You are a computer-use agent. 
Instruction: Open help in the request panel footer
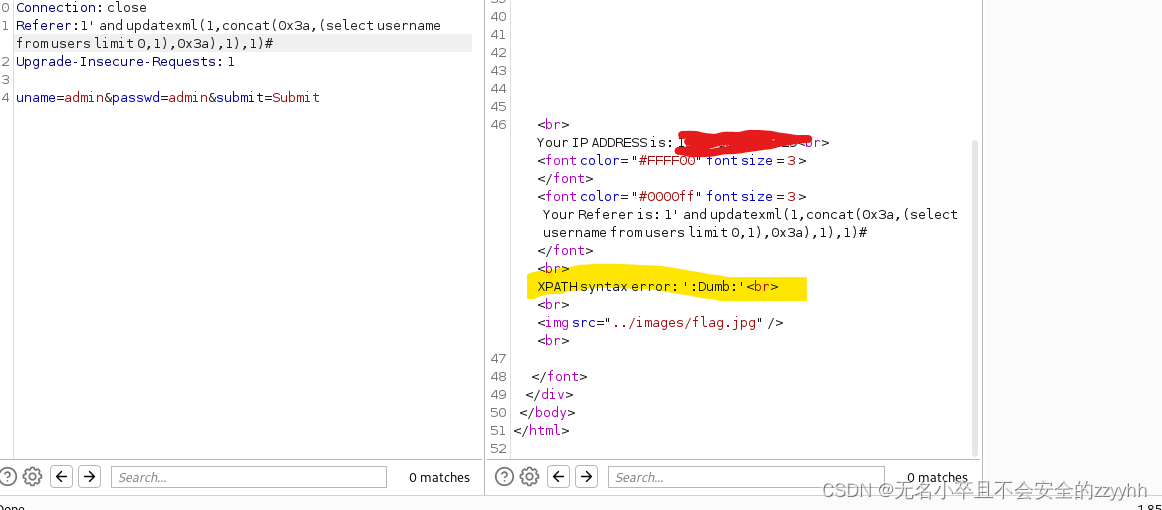tap(7, 476)
